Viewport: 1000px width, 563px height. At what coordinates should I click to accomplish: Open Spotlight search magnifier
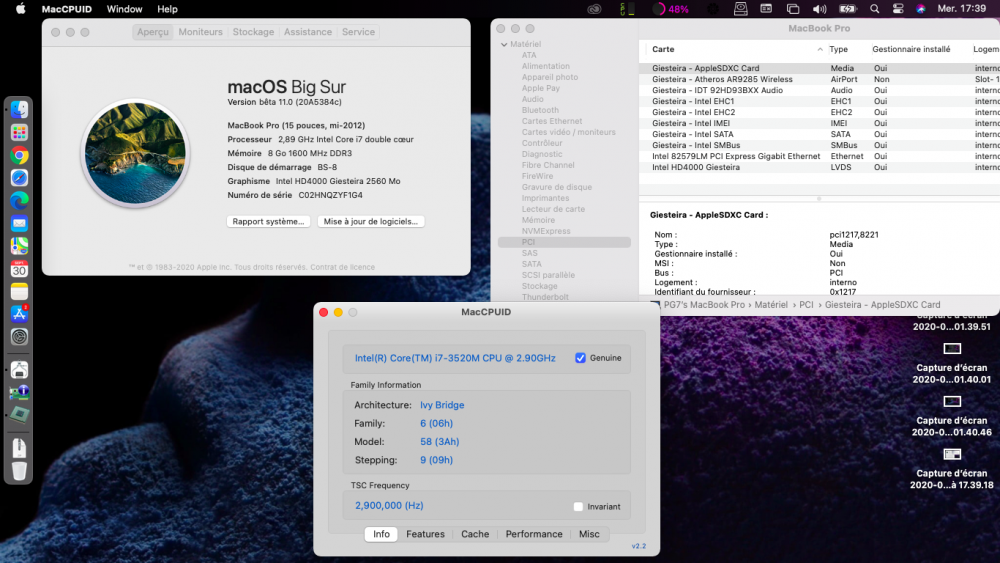pos(874,9)
